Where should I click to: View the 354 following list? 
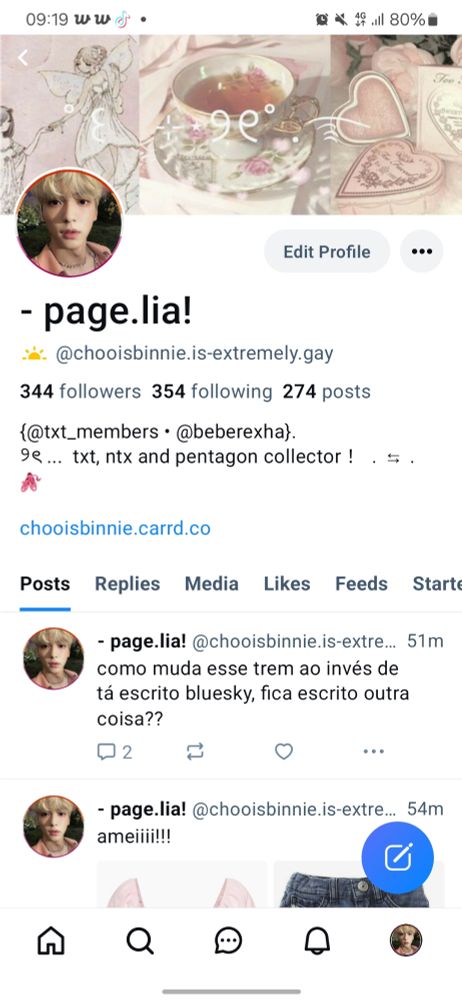212,391
